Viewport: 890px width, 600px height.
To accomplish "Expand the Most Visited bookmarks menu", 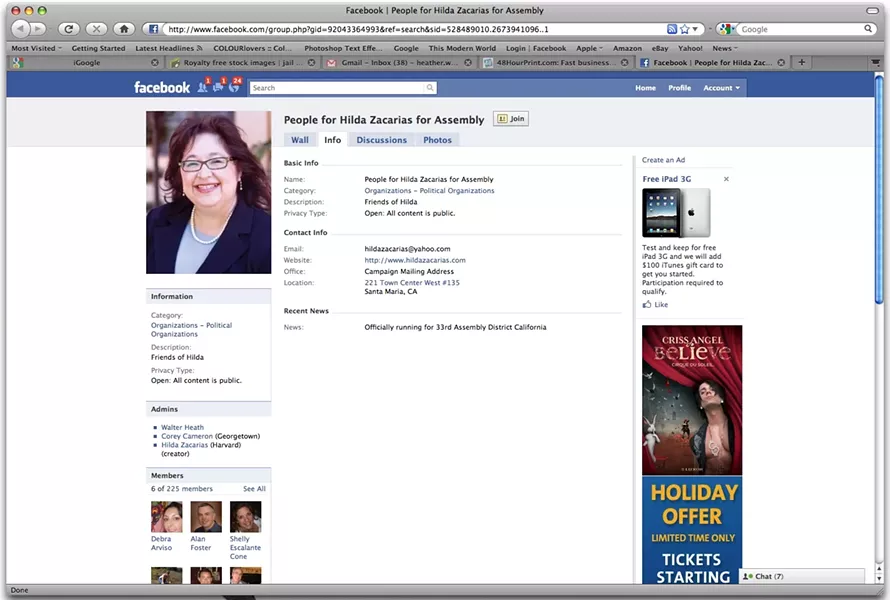I will [x=36, y=48].
